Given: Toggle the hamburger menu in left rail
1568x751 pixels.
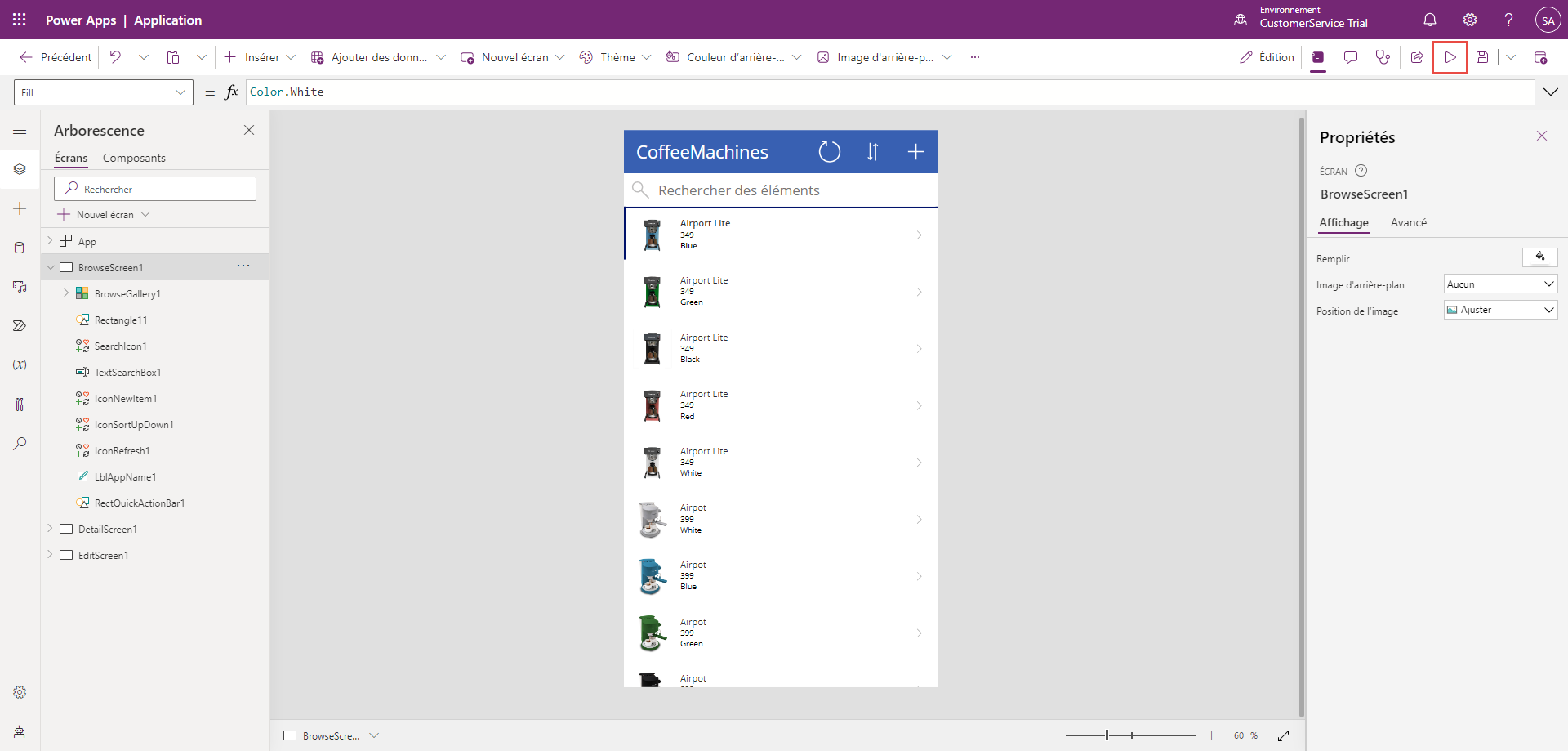Looking at the screenshot, I should pos(20,131).
